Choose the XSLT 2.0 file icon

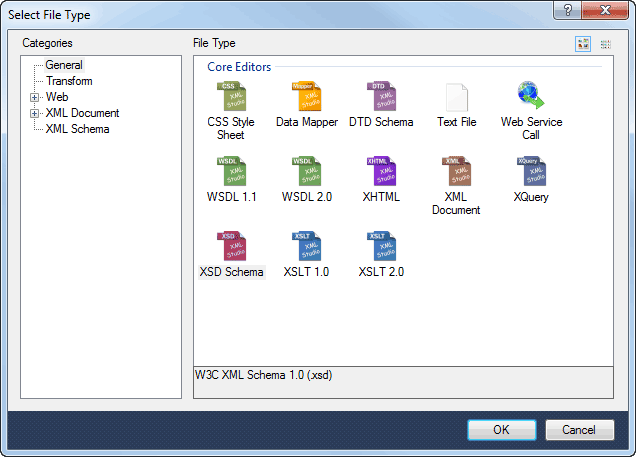381,246
